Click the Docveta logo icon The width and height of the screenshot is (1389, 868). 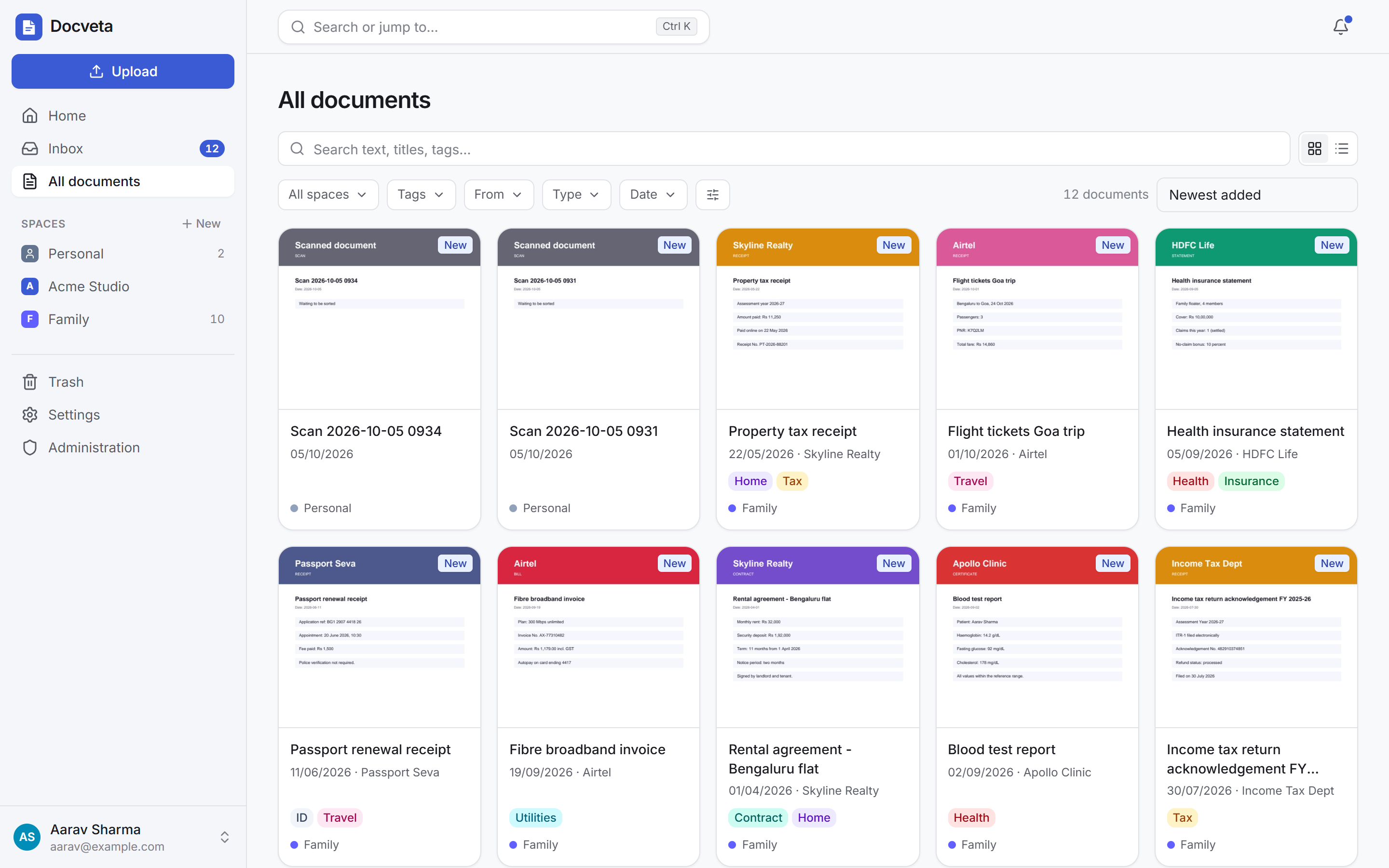[x=29, y=27]
